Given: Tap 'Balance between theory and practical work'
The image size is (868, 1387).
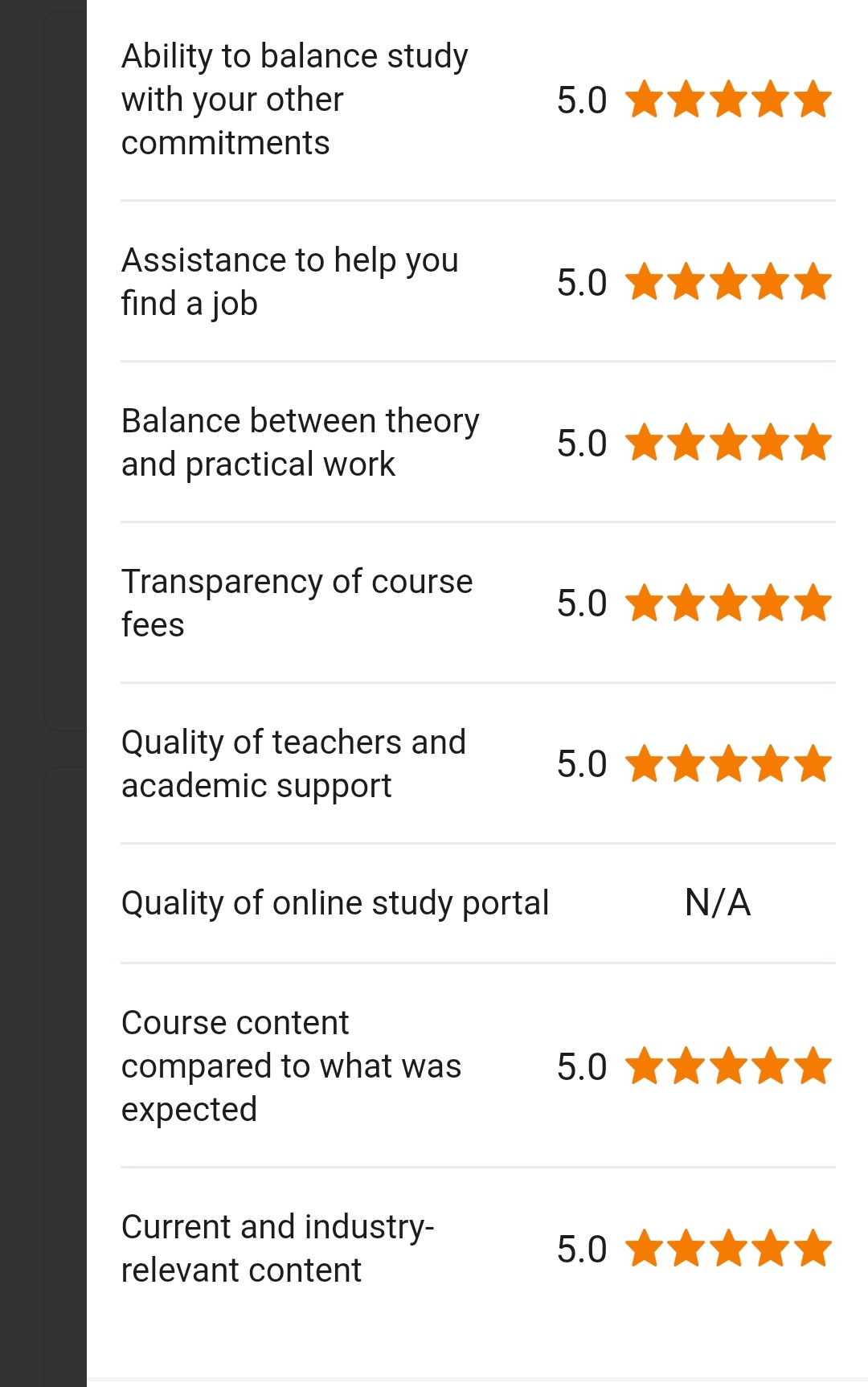Looking at the screenshot, I should pos(300,443).
